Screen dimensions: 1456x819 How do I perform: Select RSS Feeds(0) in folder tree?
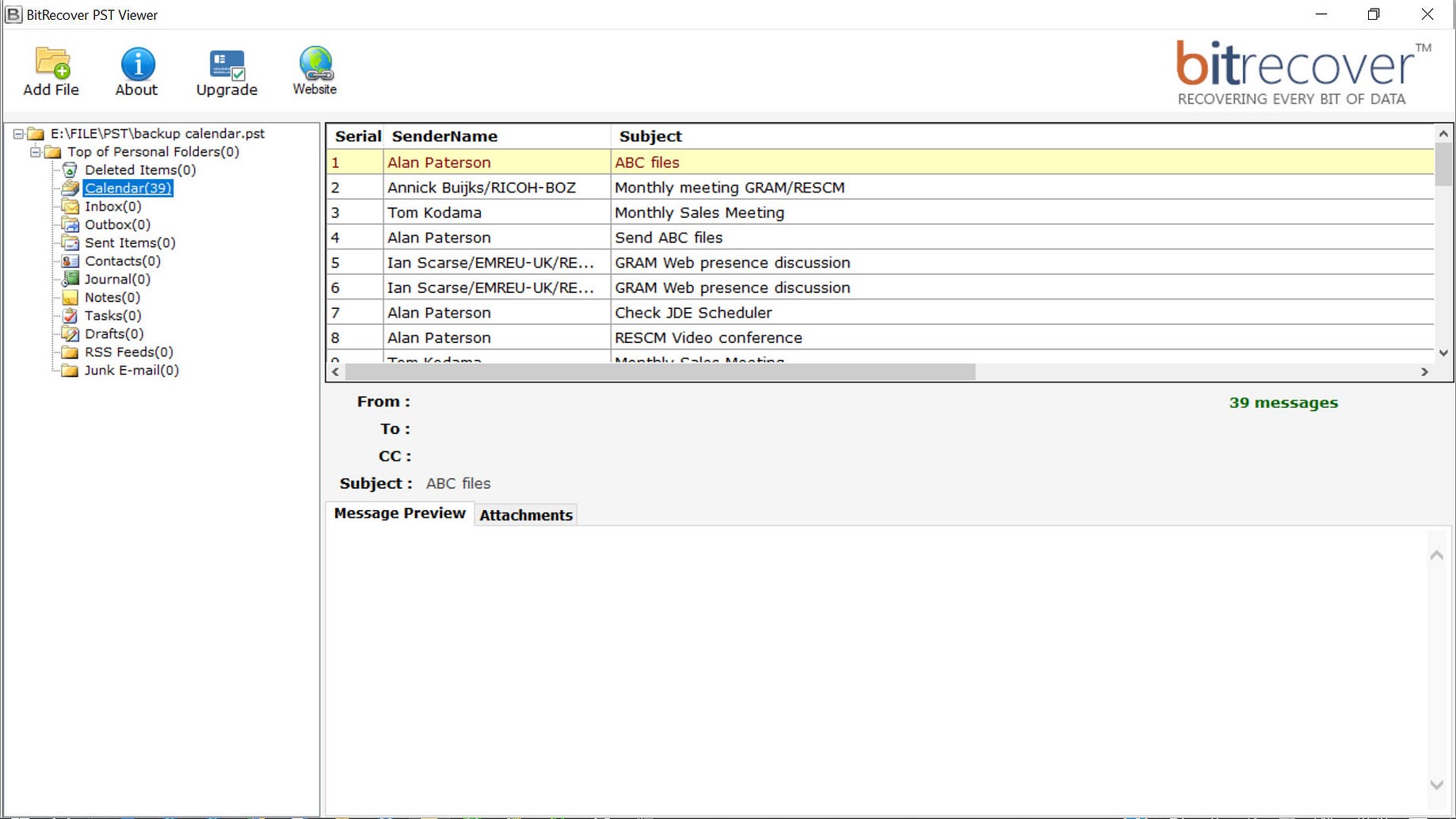tap(129, 352)
